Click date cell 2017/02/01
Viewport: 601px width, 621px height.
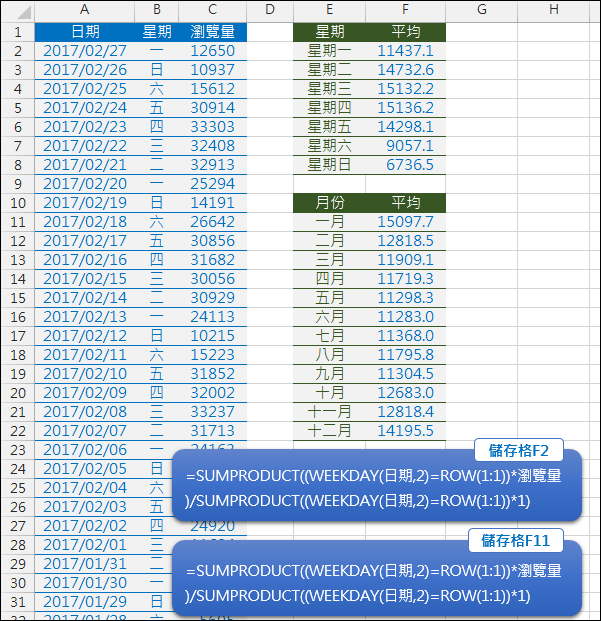click(x=85, y=545)
